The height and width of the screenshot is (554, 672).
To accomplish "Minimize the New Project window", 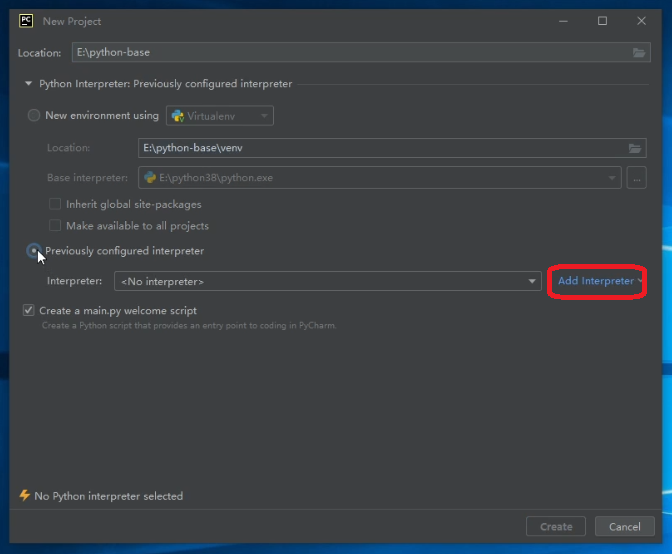I will (563, 21).
